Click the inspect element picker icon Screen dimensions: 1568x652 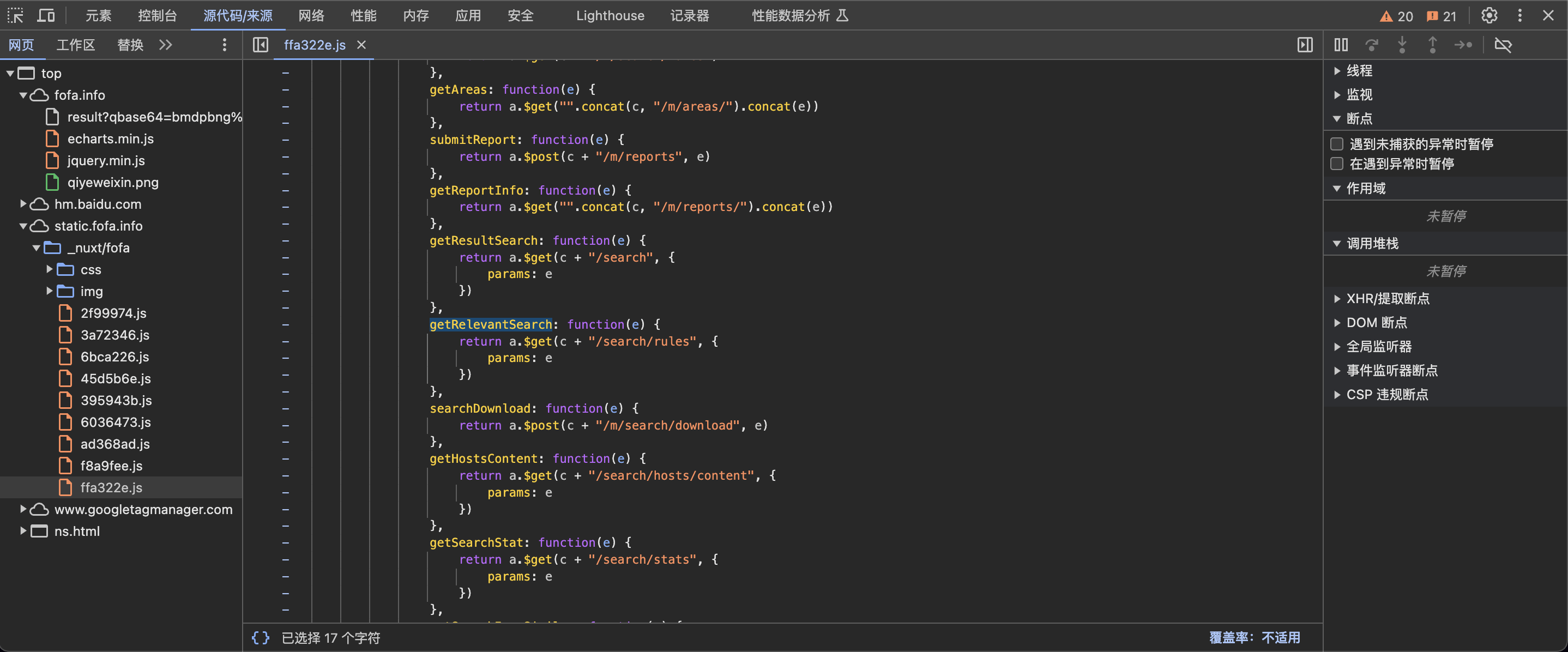point(15,15)
